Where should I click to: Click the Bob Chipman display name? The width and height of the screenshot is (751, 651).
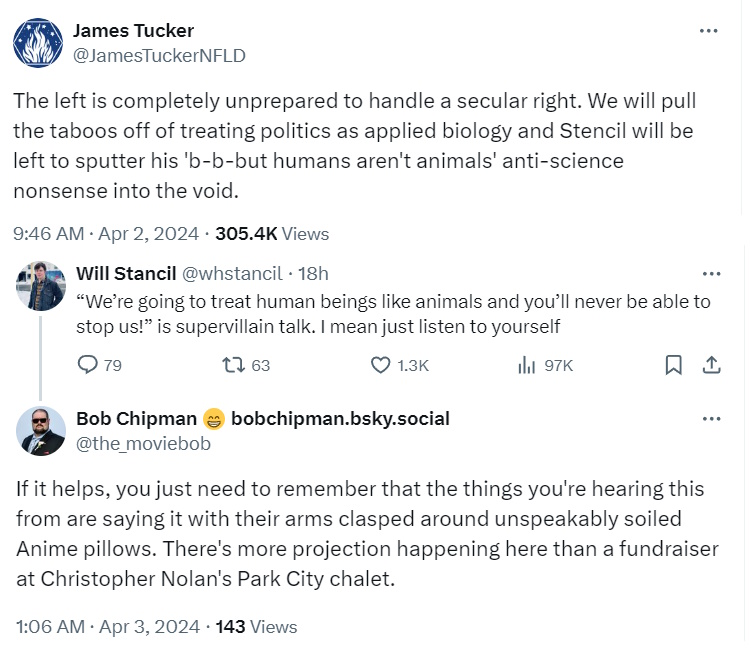click(135, 419)
